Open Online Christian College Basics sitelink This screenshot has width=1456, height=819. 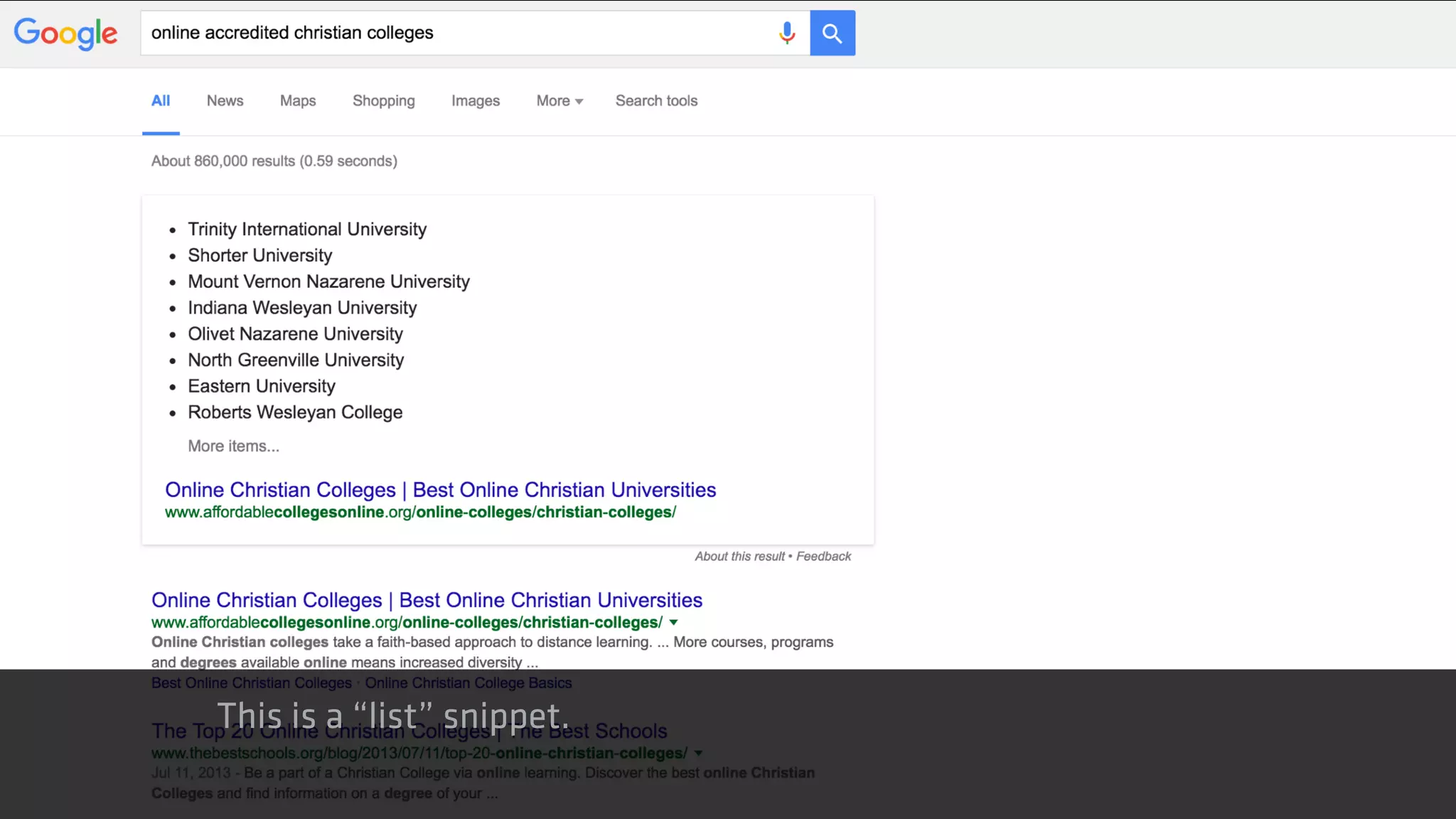(x=468, y=683)
